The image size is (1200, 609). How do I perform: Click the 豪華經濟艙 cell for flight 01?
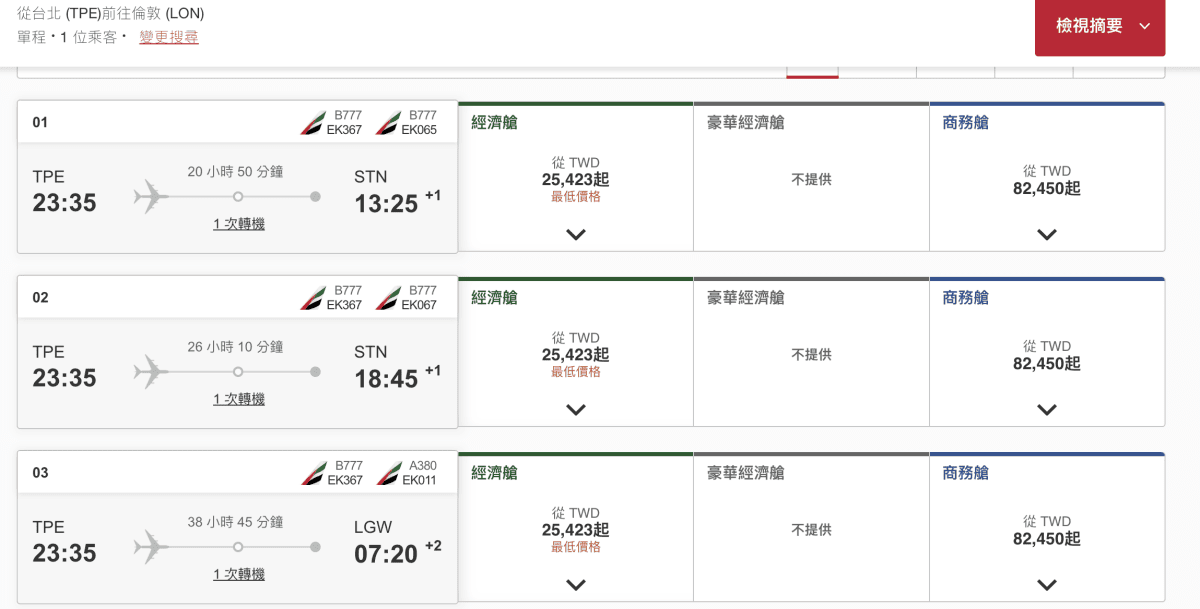[811, 177]
